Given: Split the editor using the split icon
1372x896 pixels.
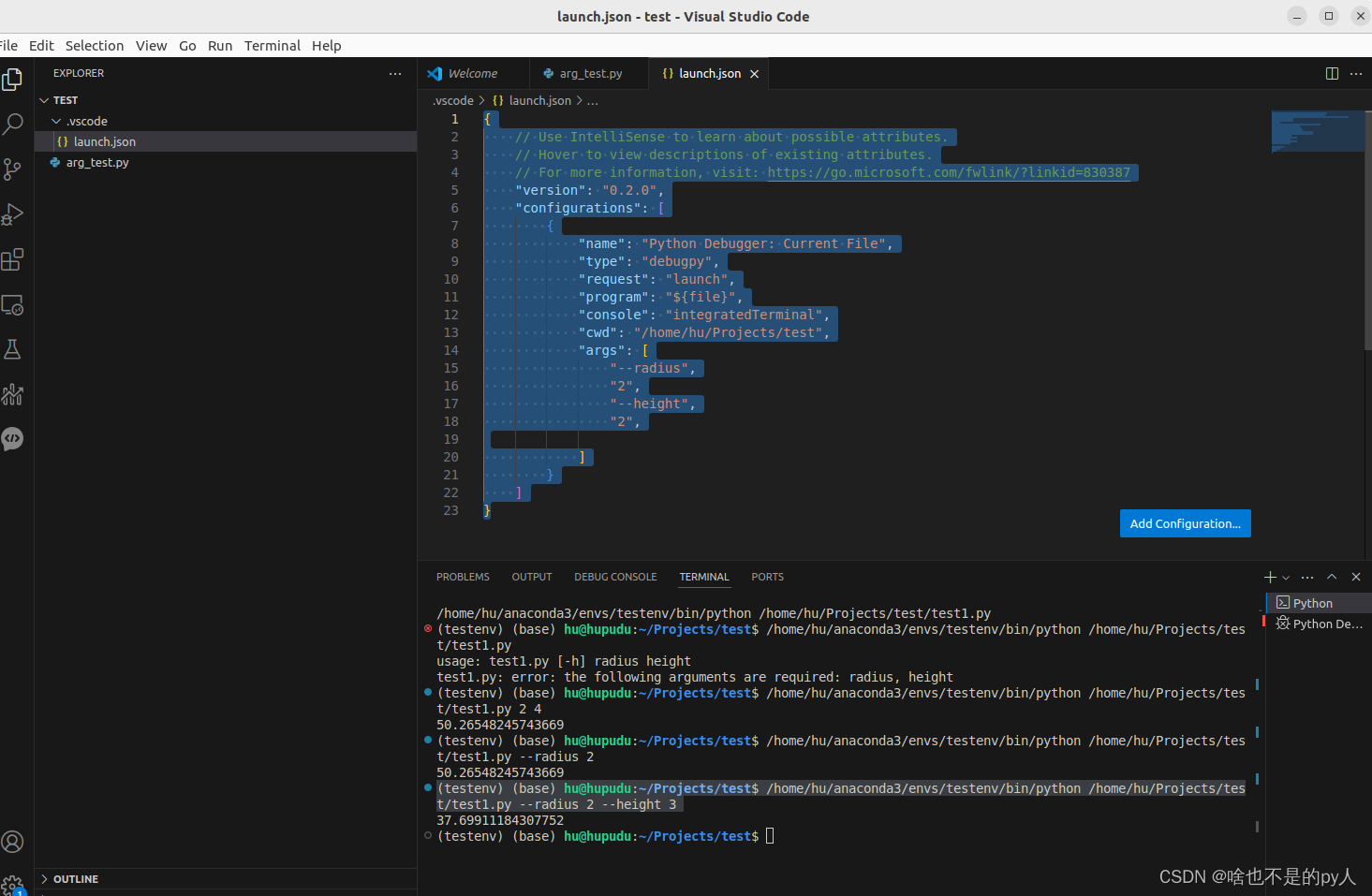Looking at the screenshot, I should (1332, 73).
